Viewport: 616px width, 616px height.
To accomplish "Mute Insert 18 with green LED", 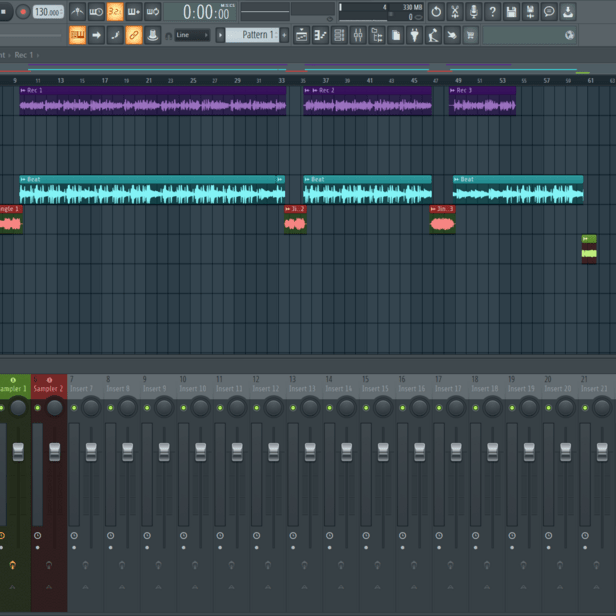I will point(475,408).
